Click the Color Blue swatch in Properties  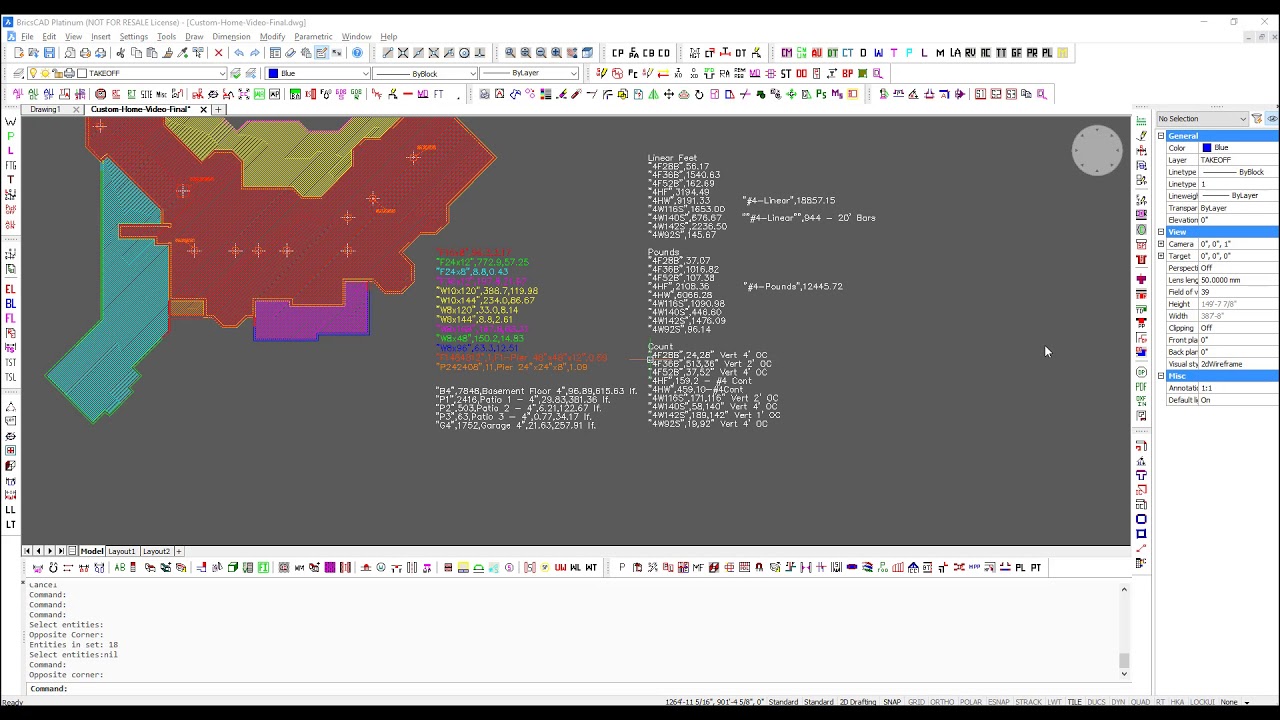(1207, 148)
